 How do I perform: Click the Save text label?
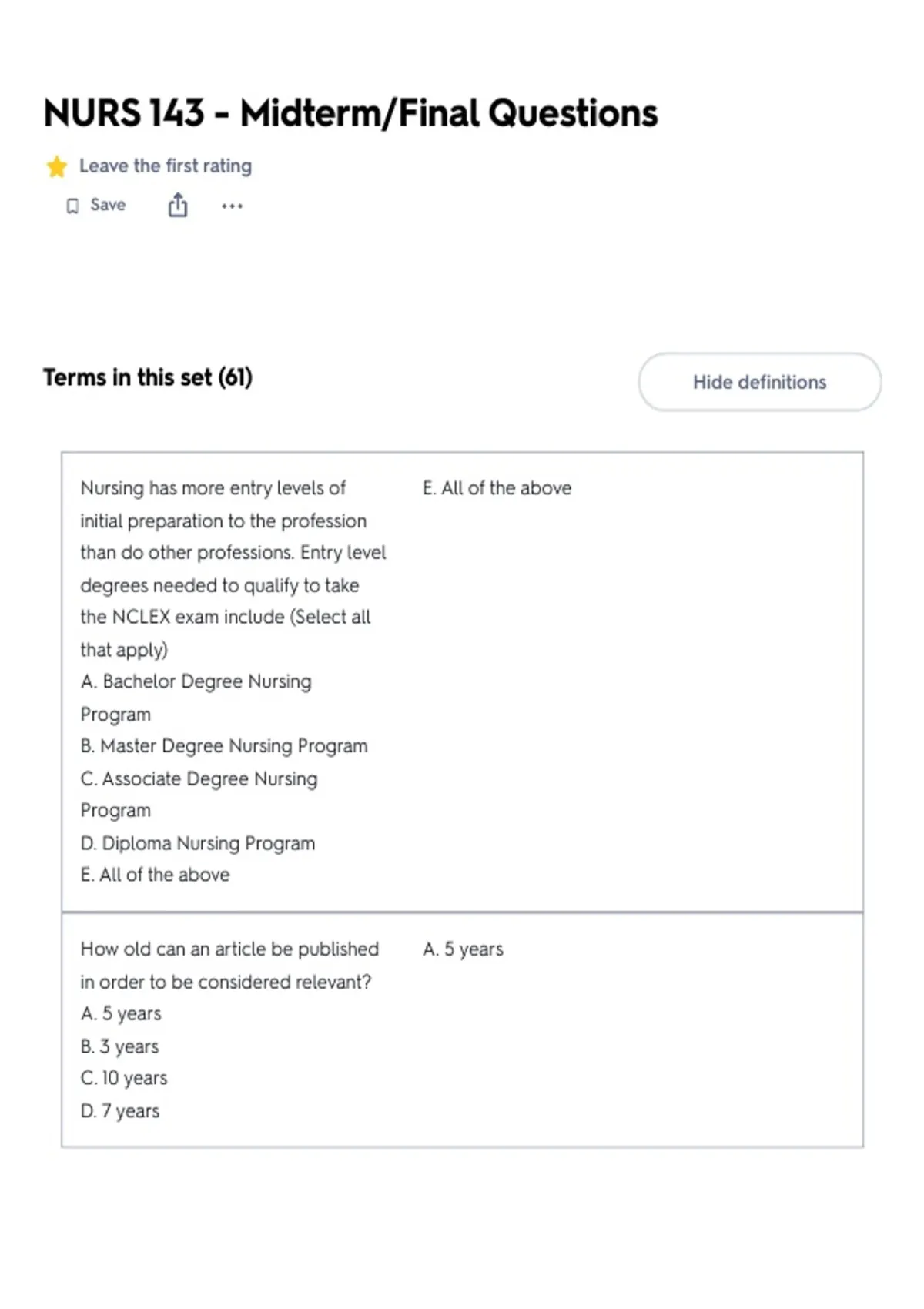pos(108,205)
